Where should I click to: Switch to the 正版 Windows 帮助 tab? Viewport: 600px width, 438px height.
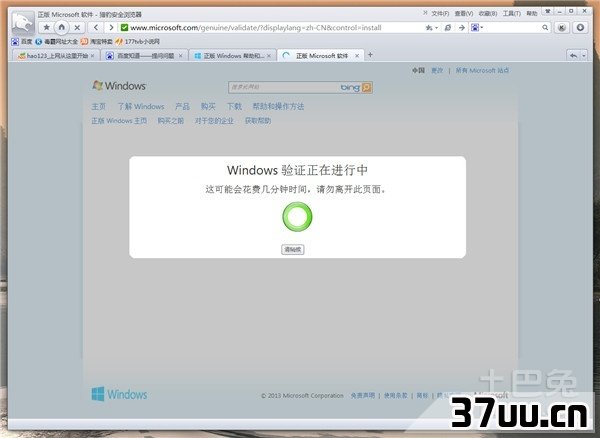[x=233, y=56]
